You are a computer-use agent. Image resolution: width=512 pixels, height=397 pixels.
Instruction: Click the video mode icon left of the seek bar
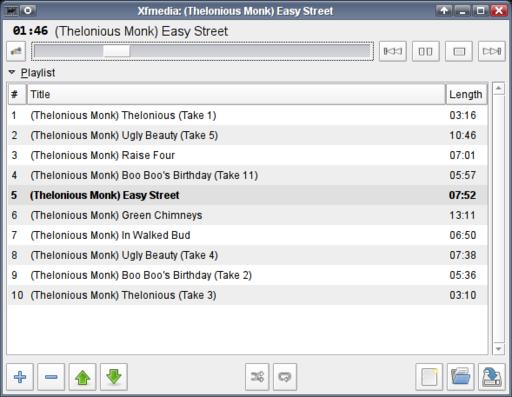pyautogui.click(x=16, y=51)
